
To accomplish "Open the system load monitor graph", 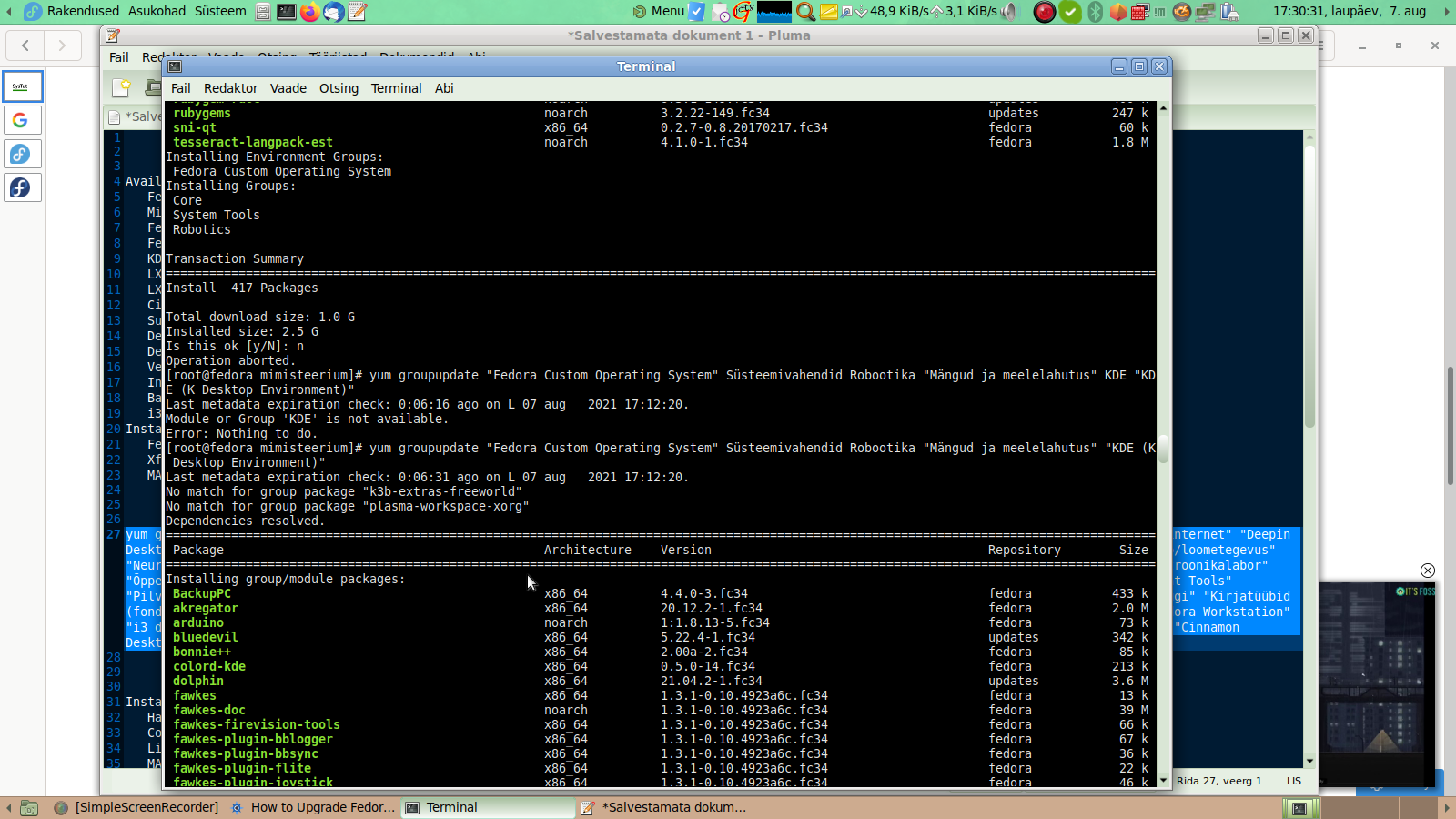I will pos(774,12).
